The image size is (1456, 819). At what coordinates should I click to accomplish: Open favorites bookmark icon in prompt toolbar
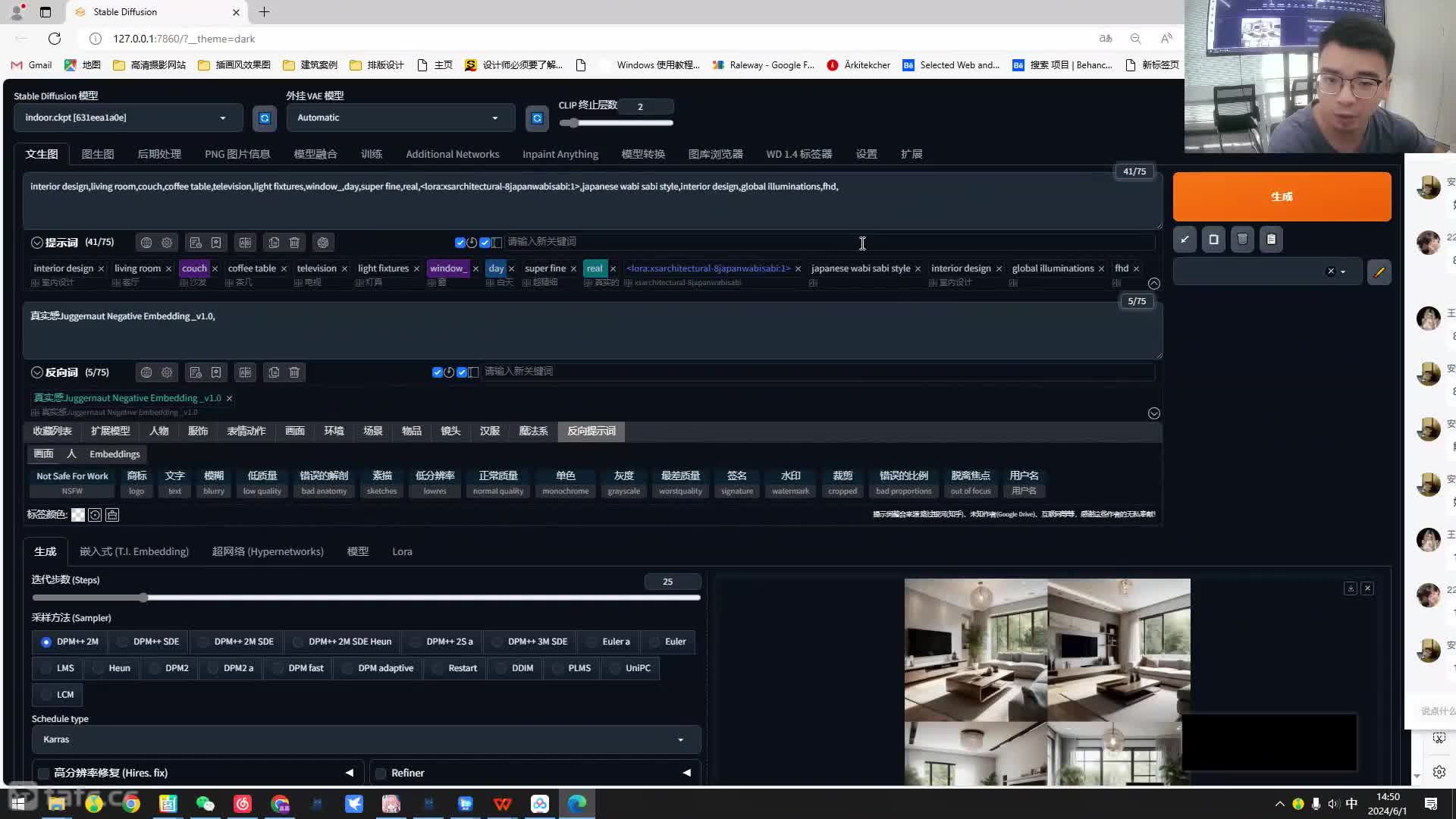(216, 243)
